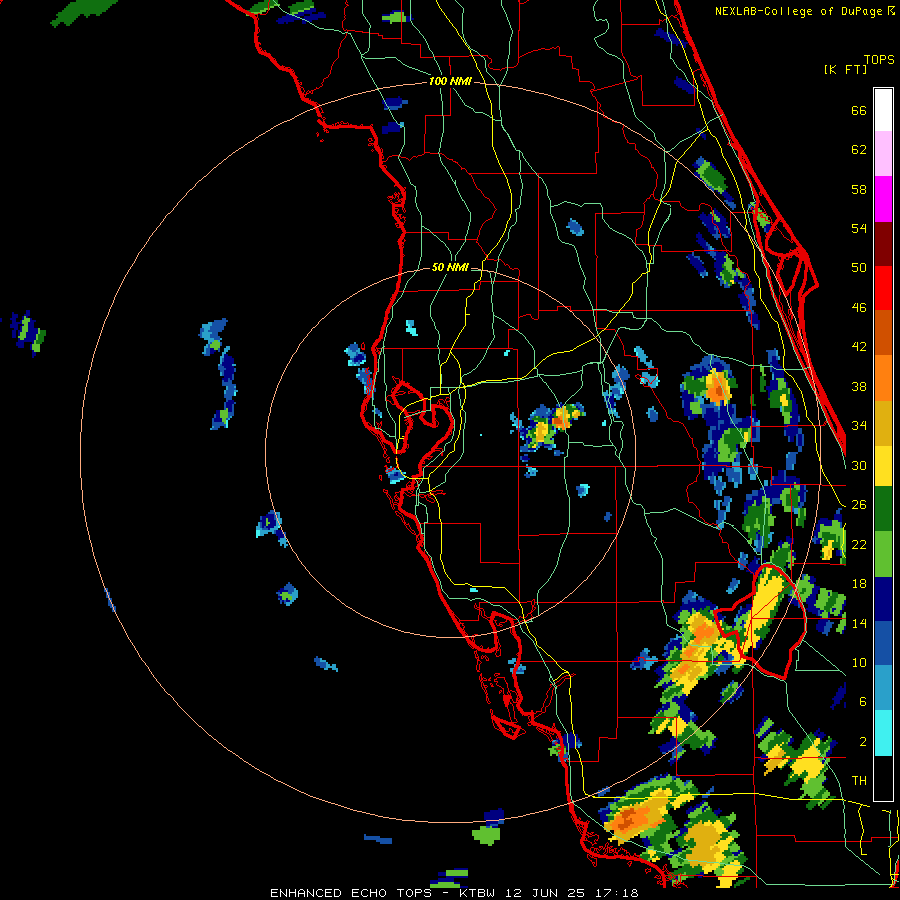Click the 54 legend value

859,228
